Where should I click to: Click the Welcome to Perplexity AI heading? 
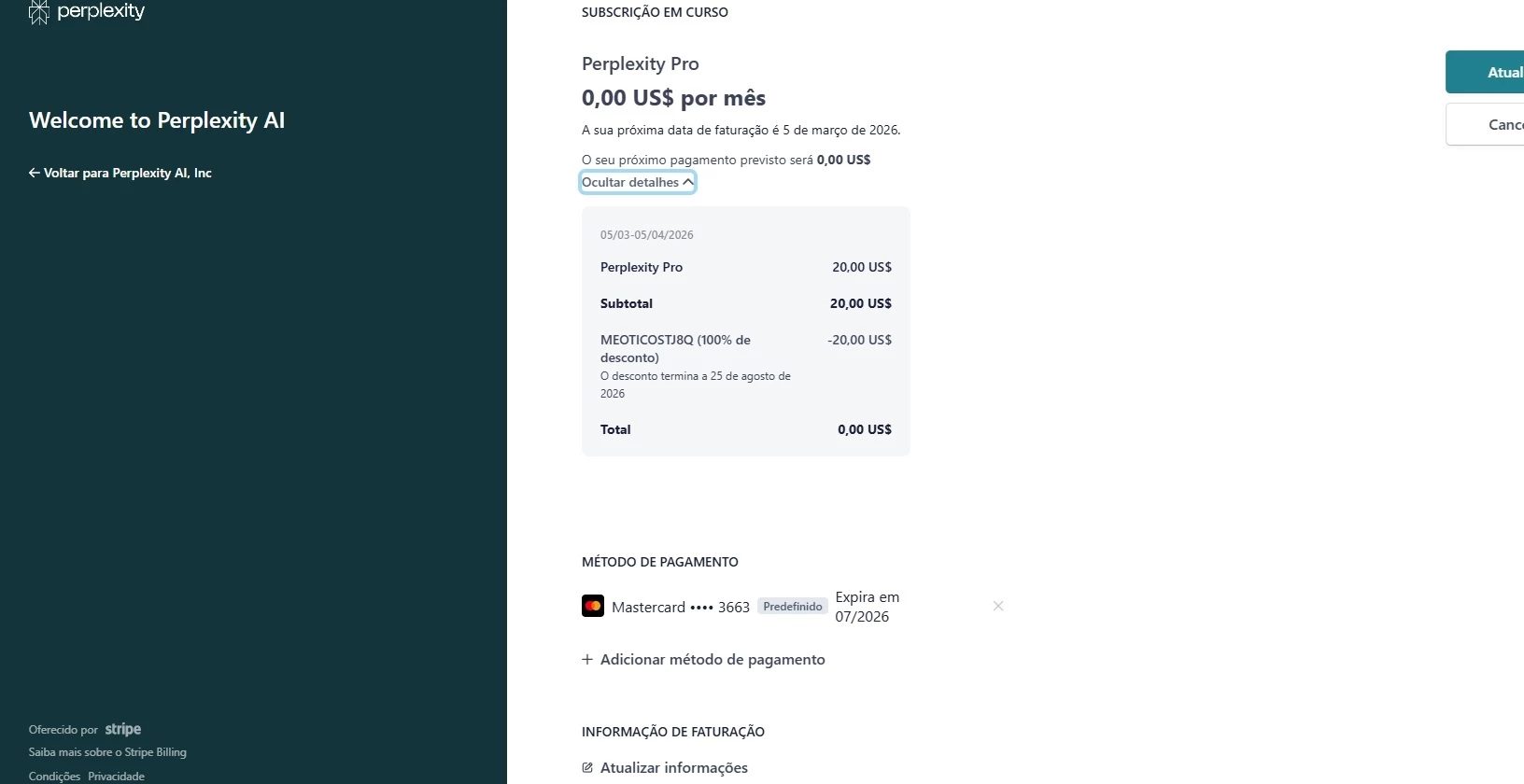coord(157,120)
